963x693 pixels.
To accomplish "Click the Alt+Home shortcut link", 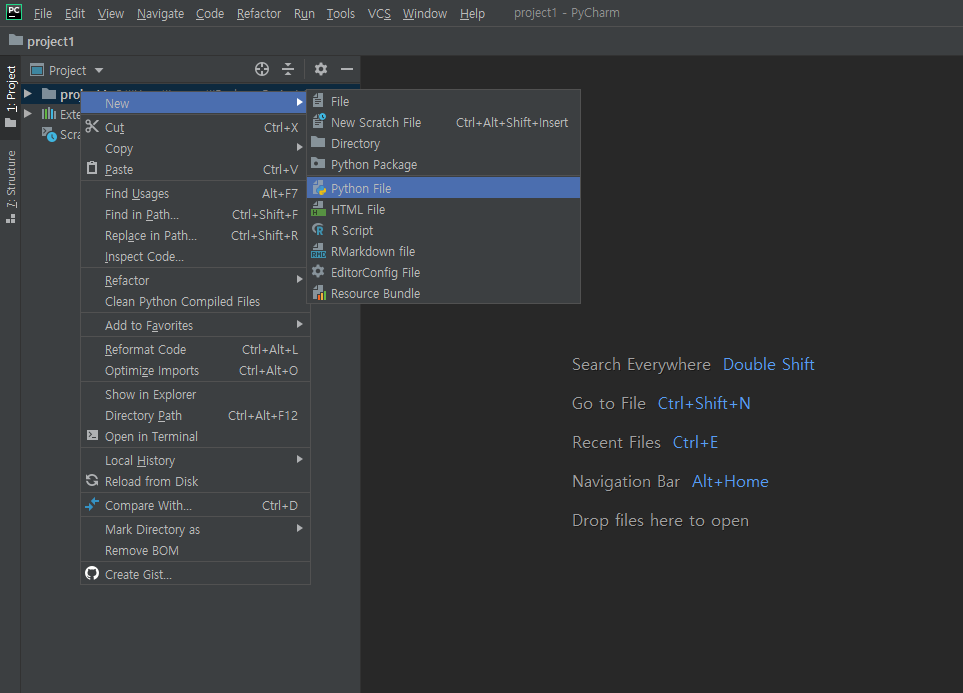I will 730,481.
